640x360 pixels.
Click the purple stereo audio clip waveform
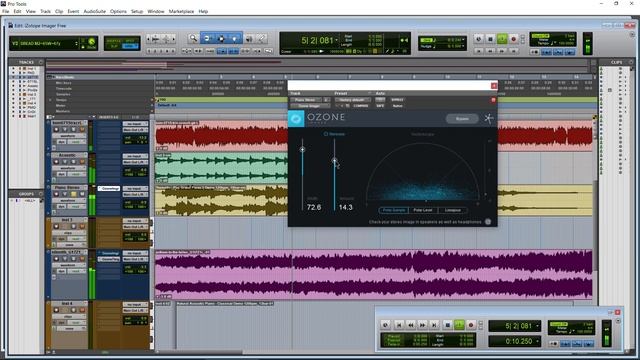click(x=373, y=274)
